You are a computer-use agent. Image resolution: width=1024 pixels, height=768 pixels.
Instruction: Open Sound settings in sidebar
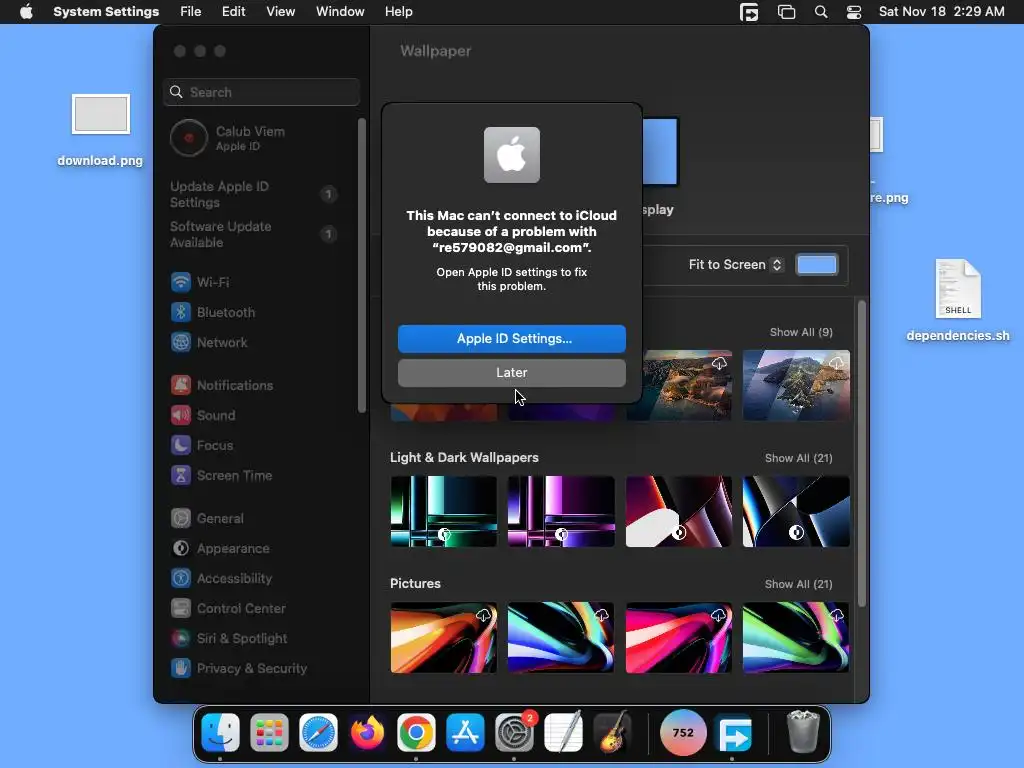click(203, 415)
